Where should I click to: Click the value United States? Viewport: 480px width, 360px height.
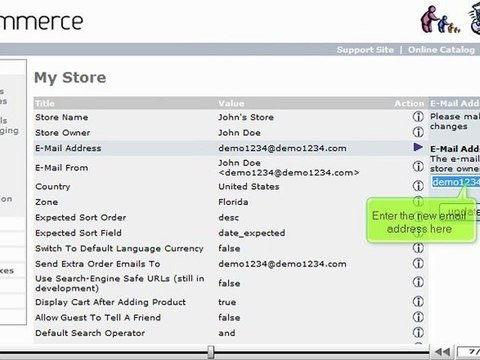[249, 187]
